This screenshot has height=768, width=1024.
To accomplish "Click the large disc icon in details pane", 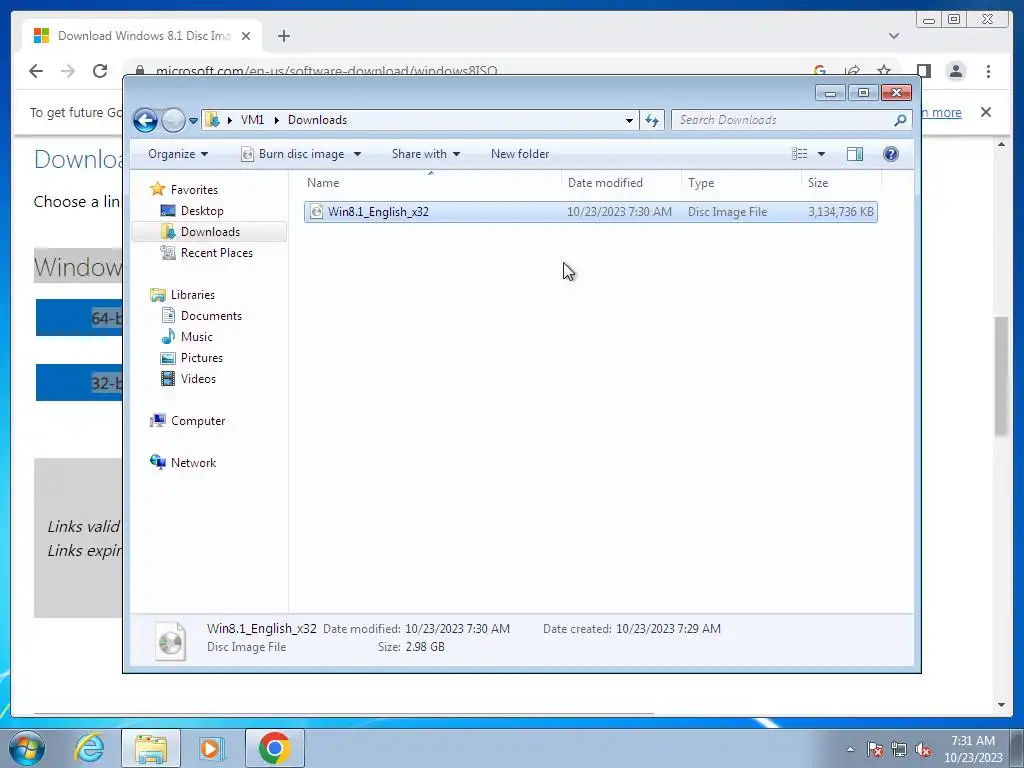I will 170,640.
